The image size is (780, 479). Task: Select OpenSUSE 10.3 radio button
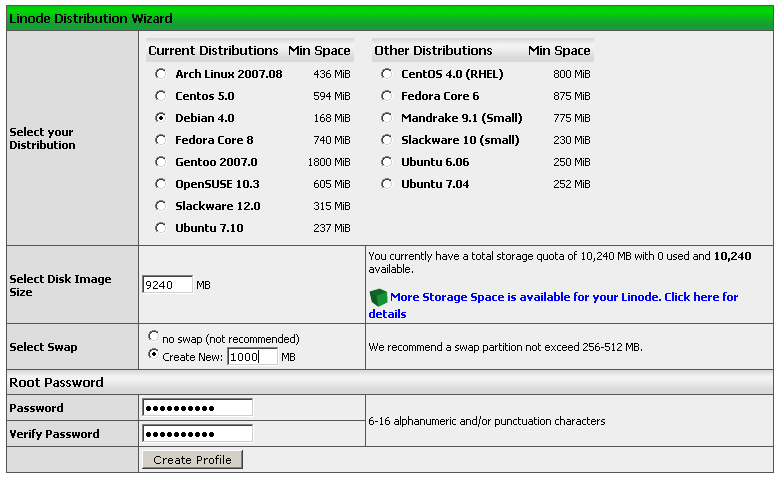coord(160,184)
